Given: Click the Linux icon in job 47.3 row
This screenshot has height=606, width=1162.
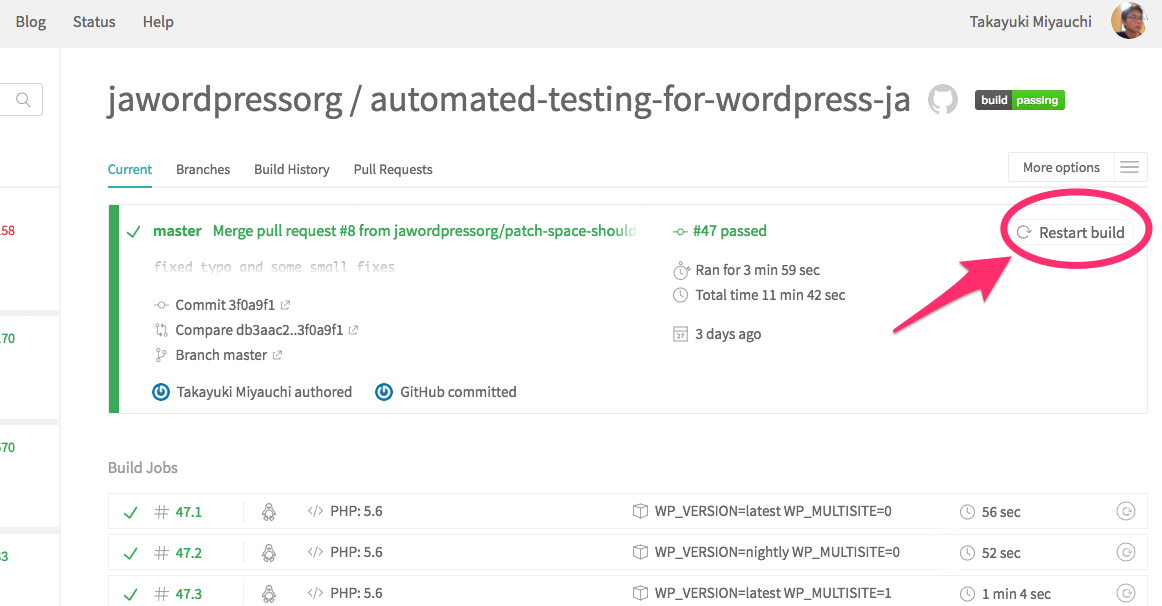Looking at the screenshot, I should (269, 593).
